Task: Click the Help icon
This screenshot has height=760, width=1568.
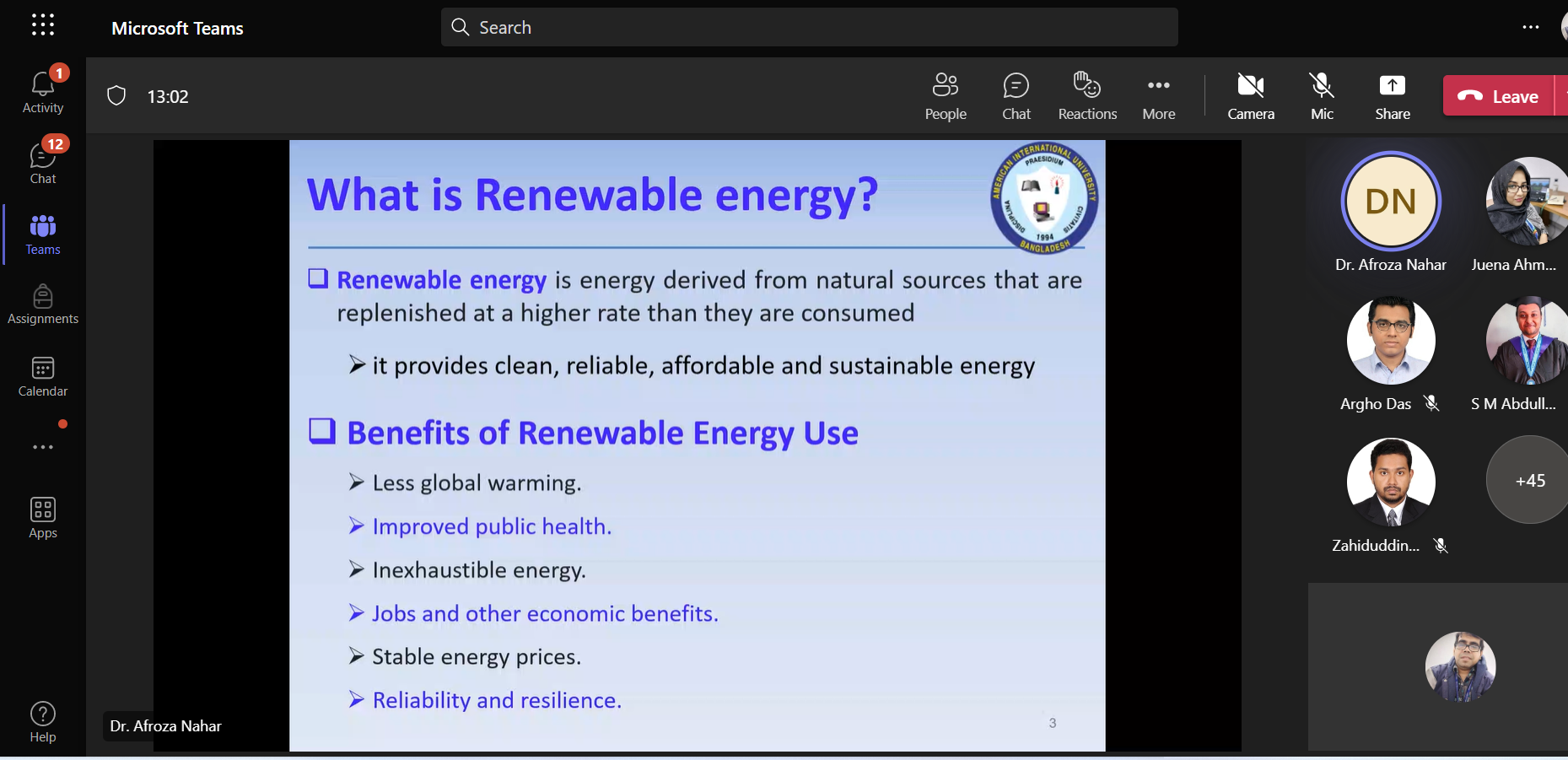Action: [42, 722]
